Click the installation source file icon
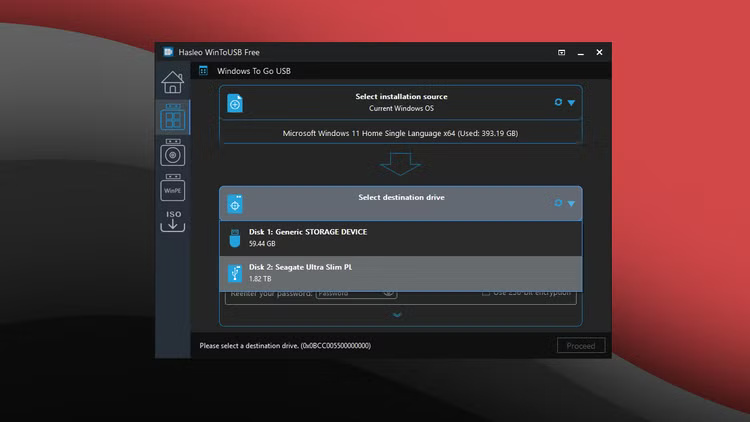750x422 pixels. pos(235,103)
